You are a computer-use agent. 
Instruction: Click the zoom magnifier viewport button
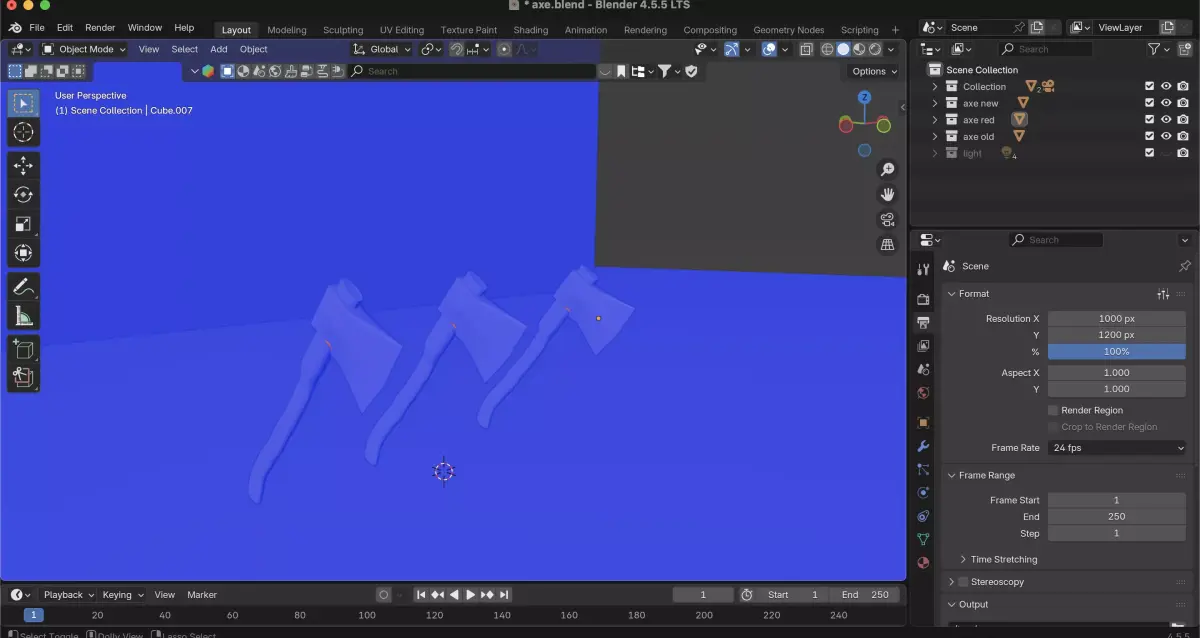(887, 169)
